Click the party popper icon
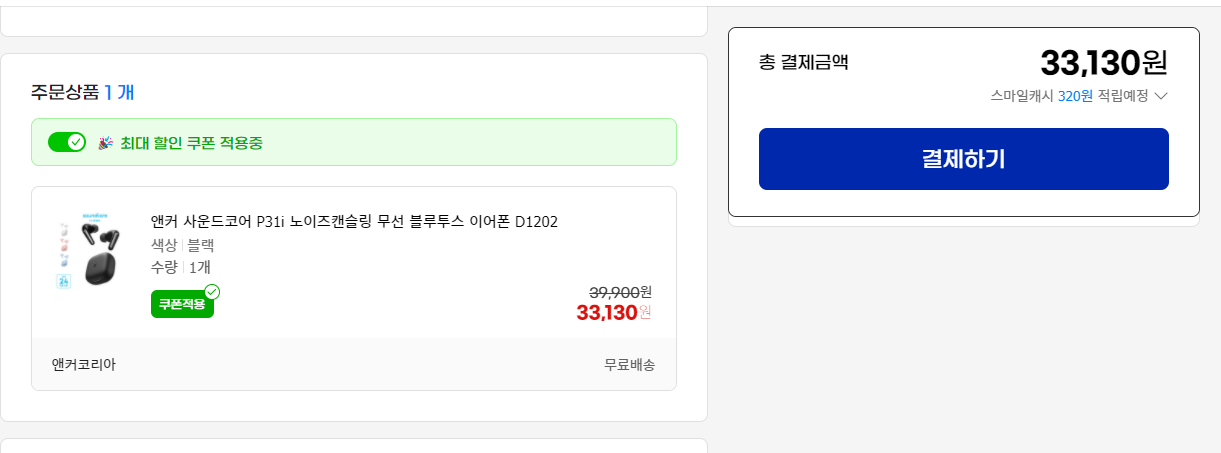This screenshot has height=453, width=1221. coord(105,143)
